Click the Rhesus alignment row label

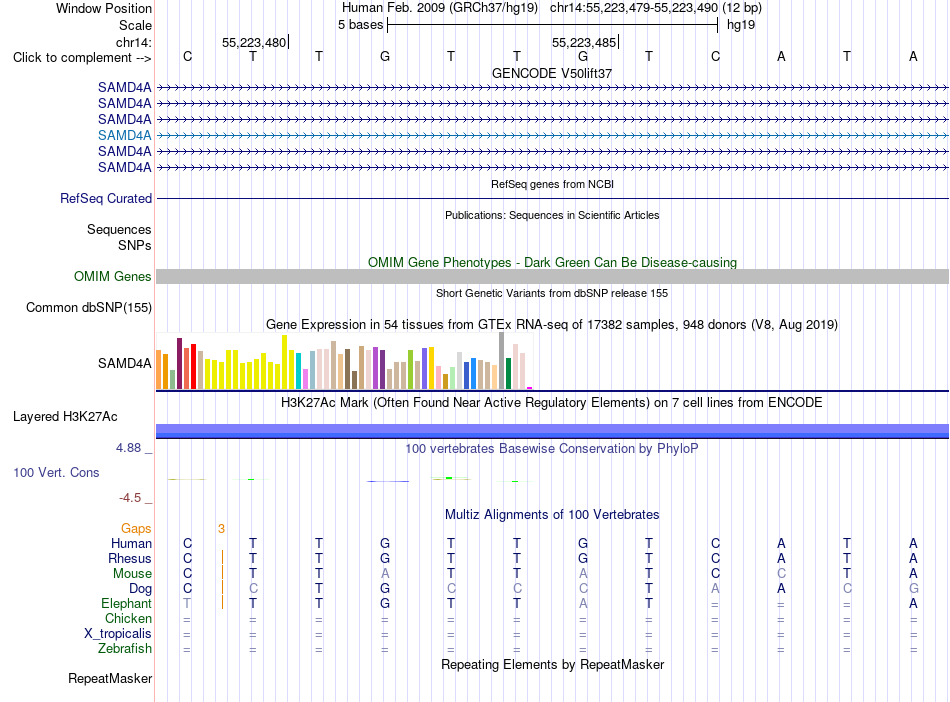(x=130, y=558)
